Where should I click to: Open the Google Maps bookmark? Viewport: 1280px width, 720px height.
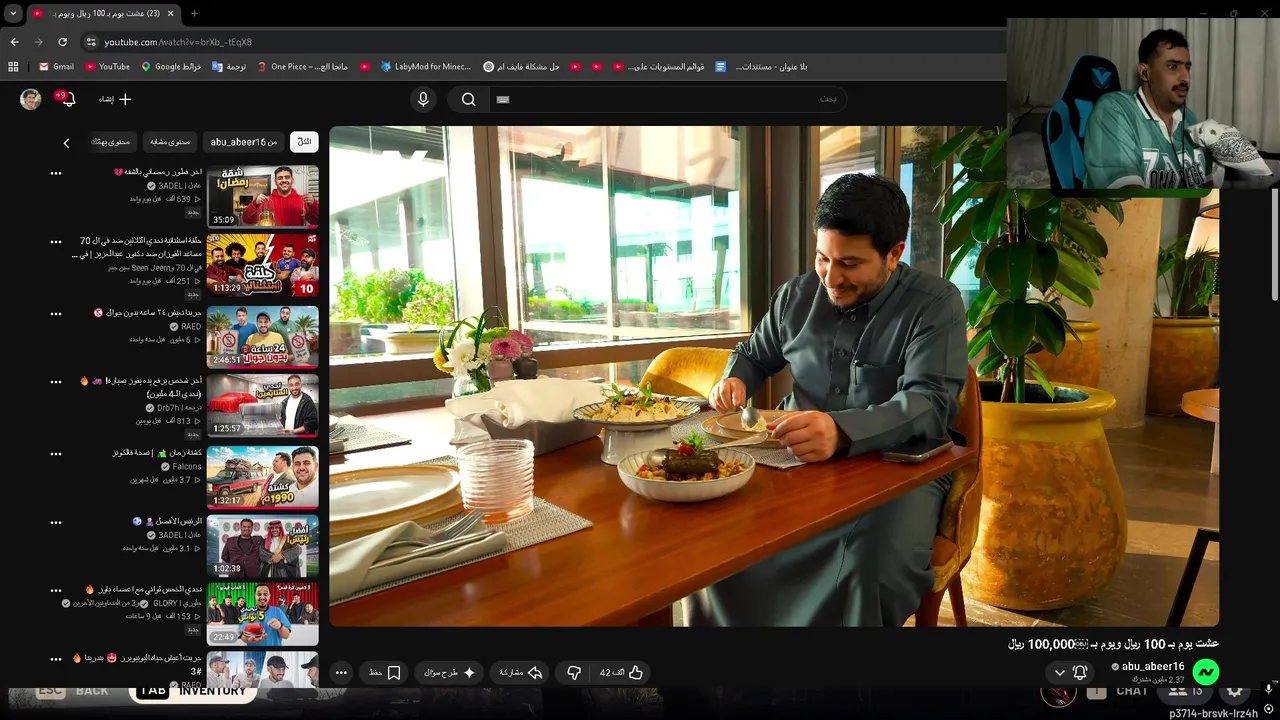tap(171, 67)
